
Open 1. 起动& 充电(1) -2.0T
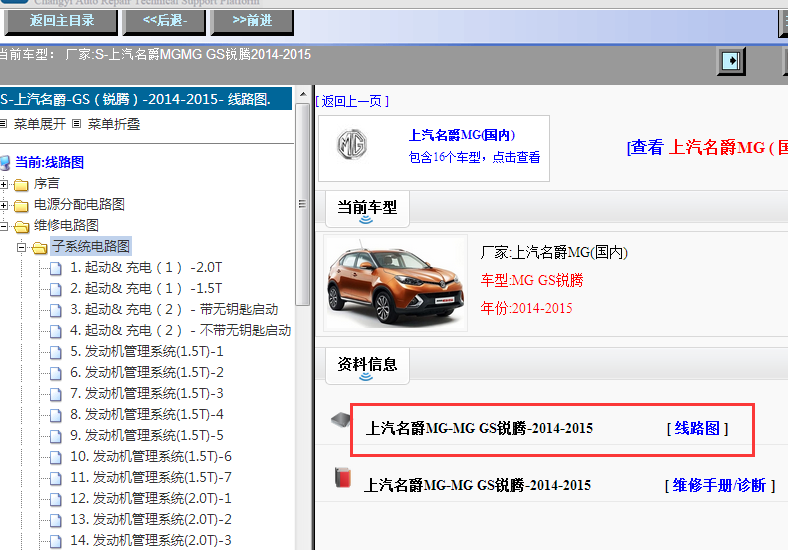pyautogui.click(x=146, y=267)
